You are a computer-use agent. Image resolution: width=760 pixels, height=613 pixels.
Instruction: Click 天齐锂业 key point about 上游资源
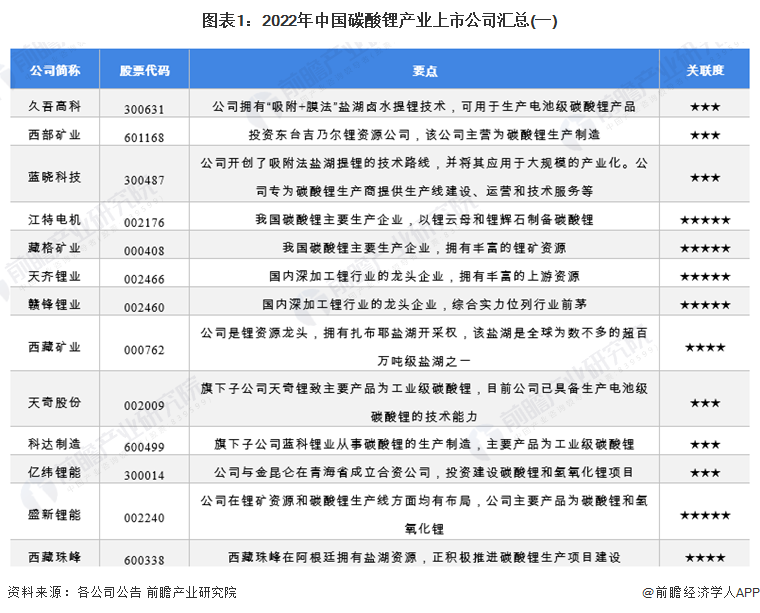point(424,276)
